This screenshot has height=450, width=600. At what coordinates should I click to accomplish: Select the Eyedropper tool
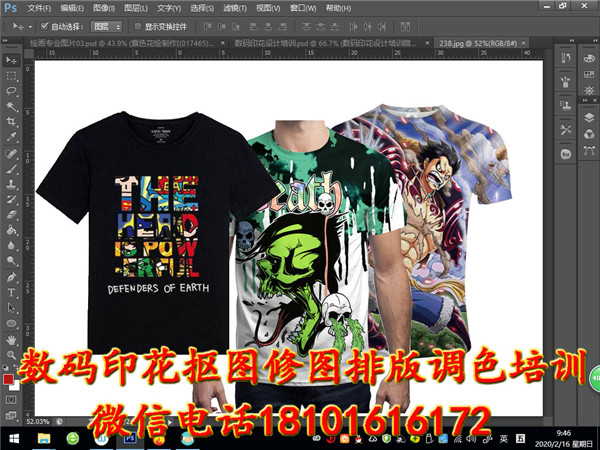click(x=11, y=137)
